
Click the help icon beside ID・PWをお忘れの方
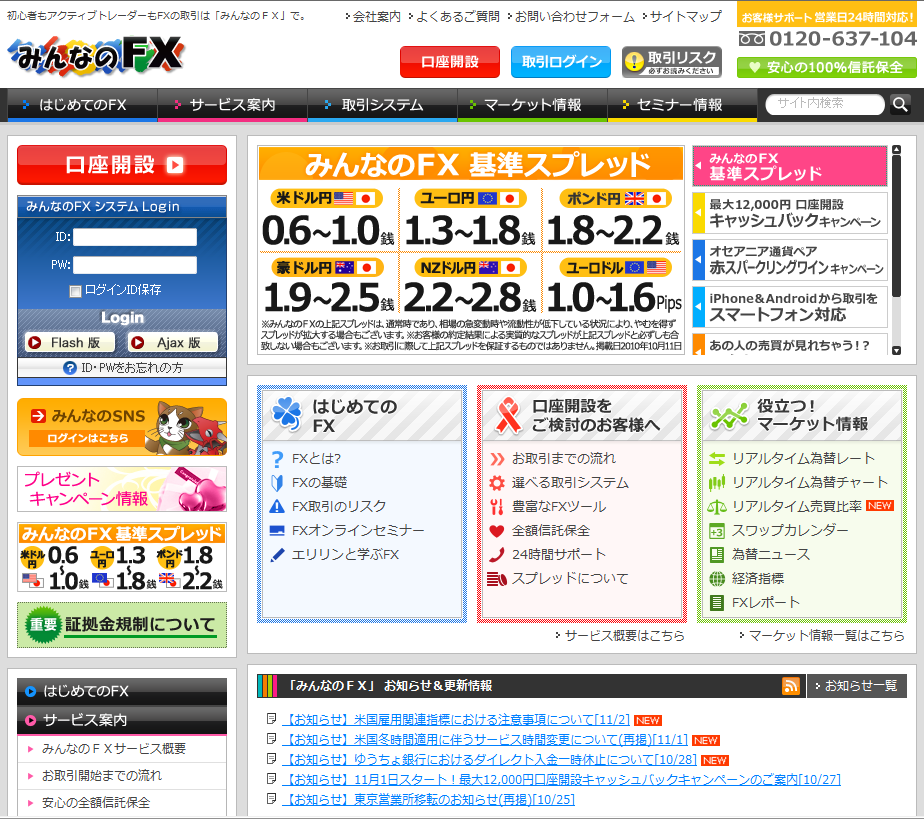coord(70,368)
